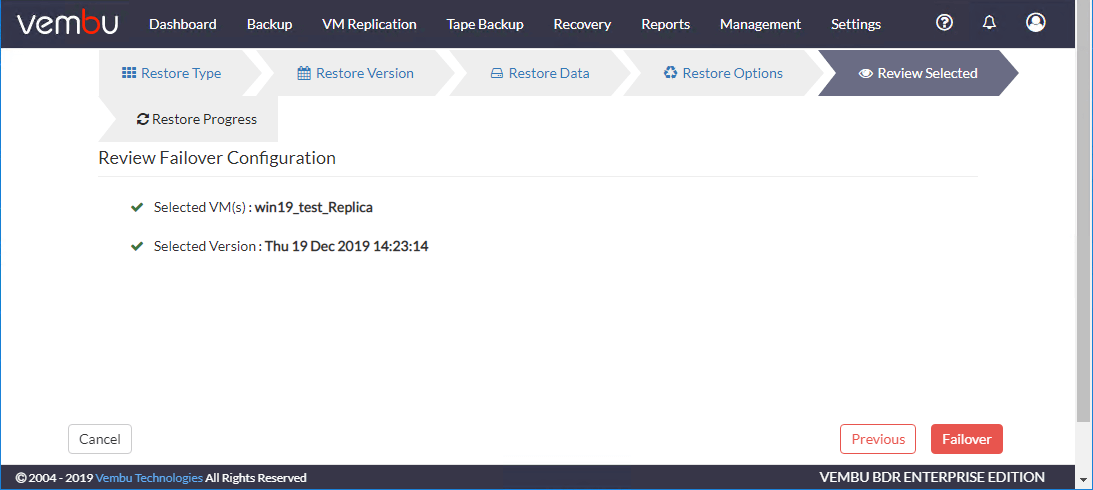
Task: Open the Dashboard menu
Action: click(183, 24)
